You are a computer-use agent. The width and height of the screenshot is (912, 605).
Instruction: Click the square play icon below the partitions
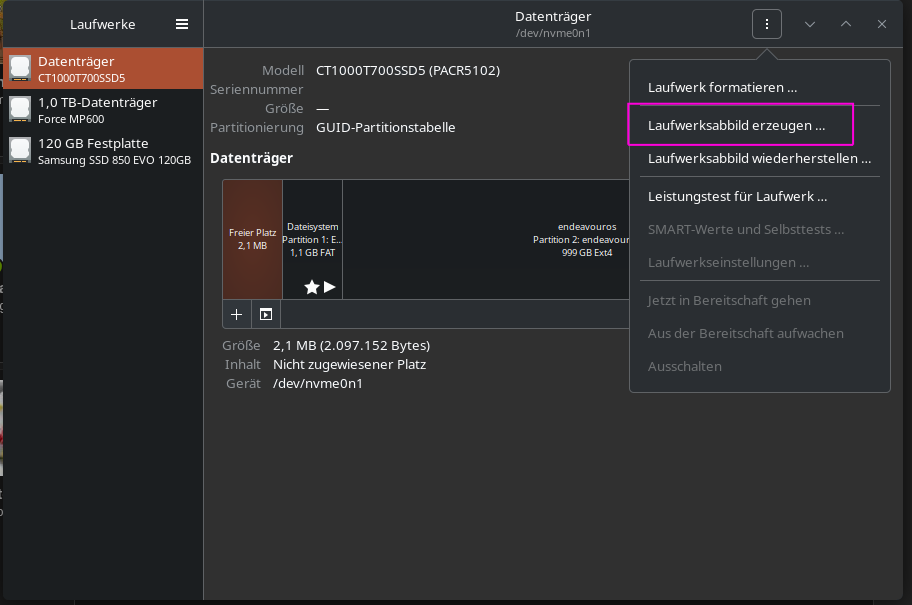(266, 314)
